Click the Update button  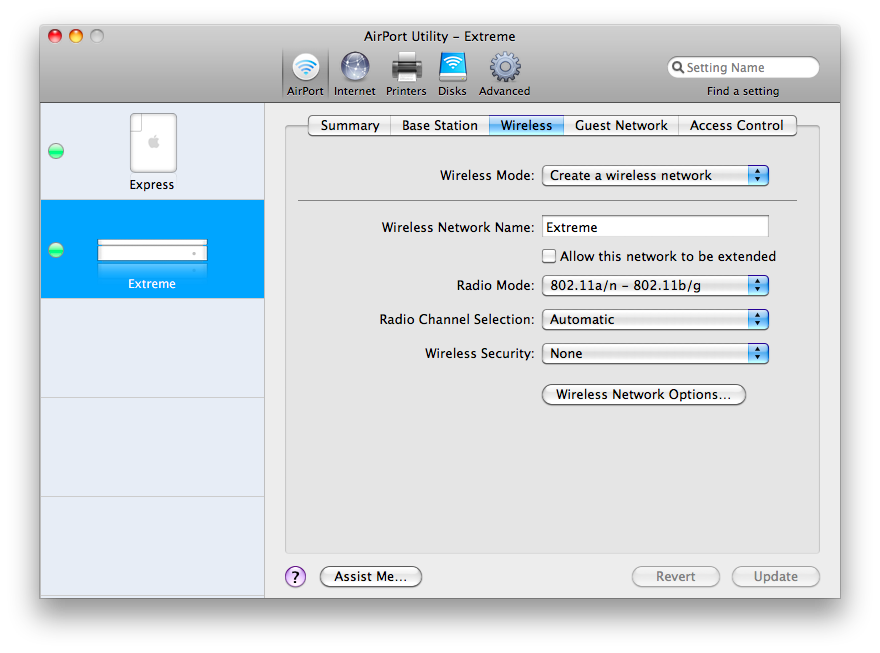(776, 577)
